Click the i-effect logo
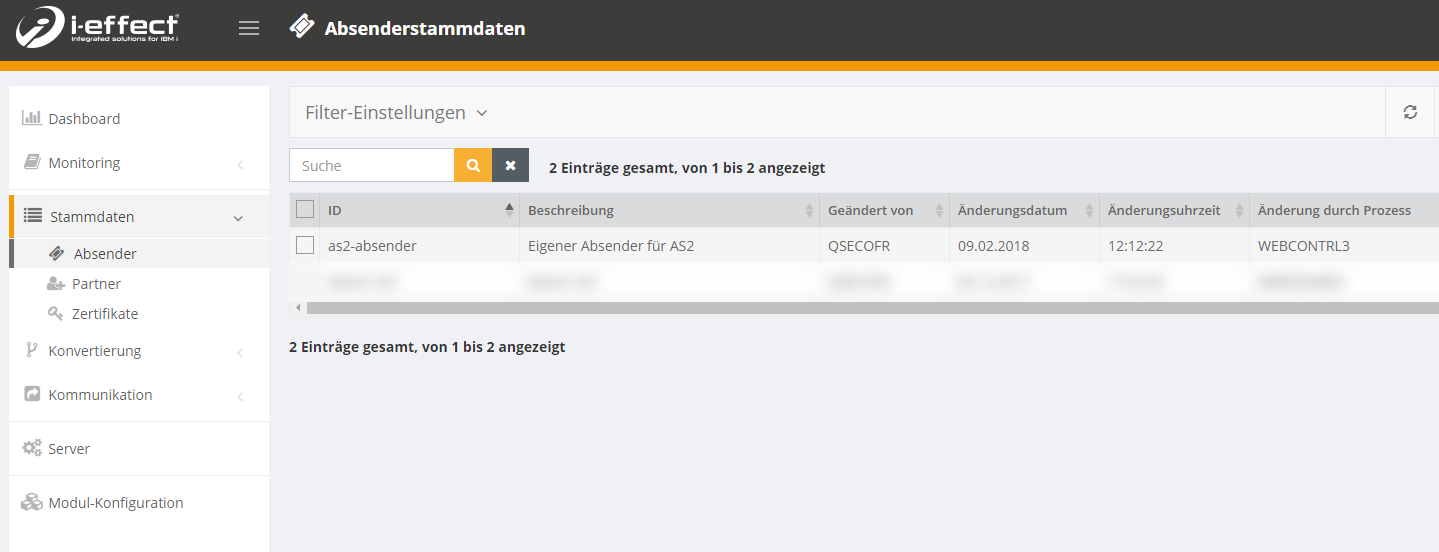This screenshot has width=1439, height=552. [x=97, y=28]
